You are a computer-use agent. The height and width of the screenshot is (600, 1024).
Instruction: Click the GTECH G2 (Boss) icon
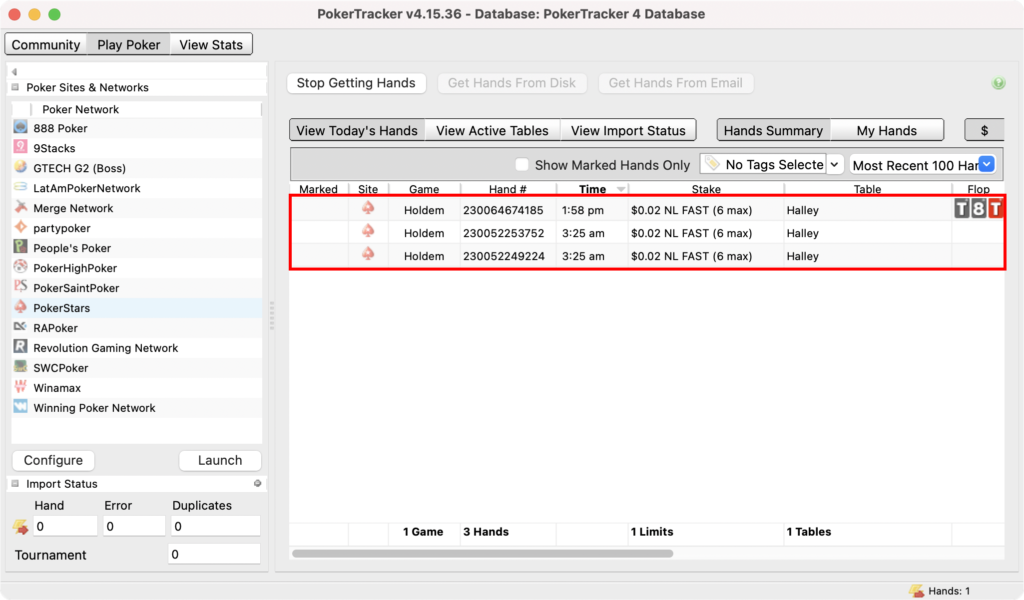(x=20, y=167)
